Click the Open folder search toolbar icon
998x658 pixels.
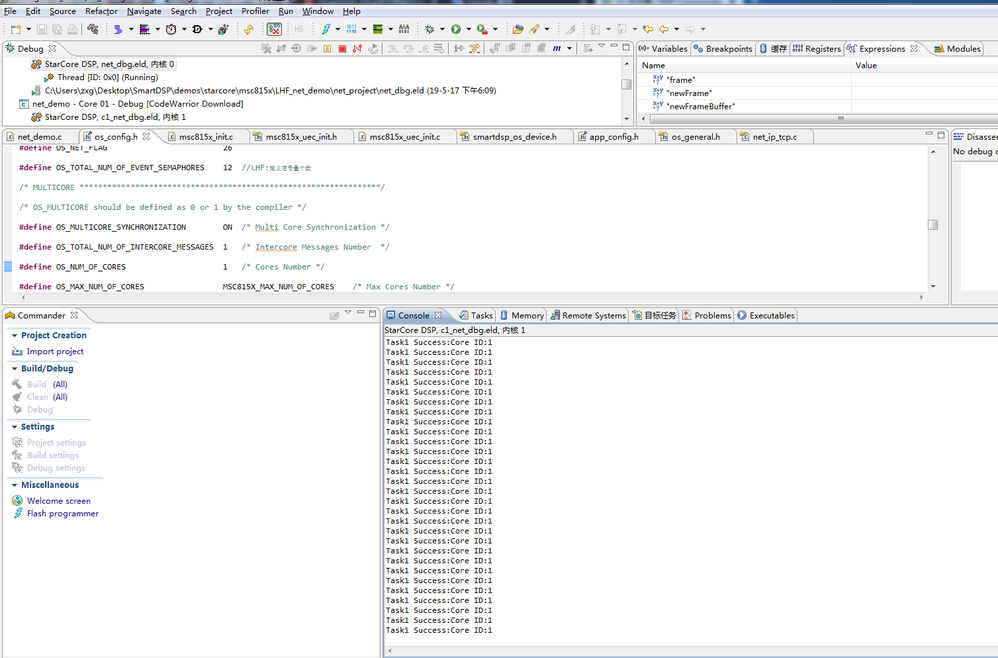(x=518, y=29)
